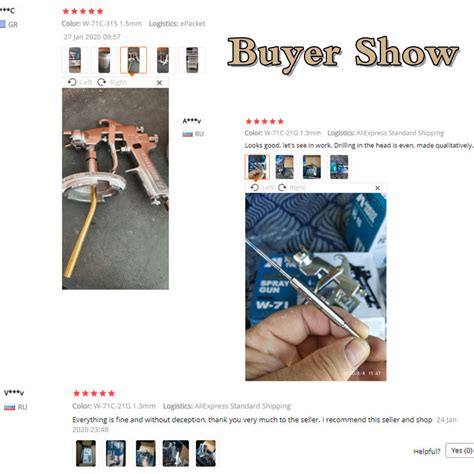The width and height of the screenshot is (474, 474).
Task: Open first thumbnail in V***v review
Action: 86,453
